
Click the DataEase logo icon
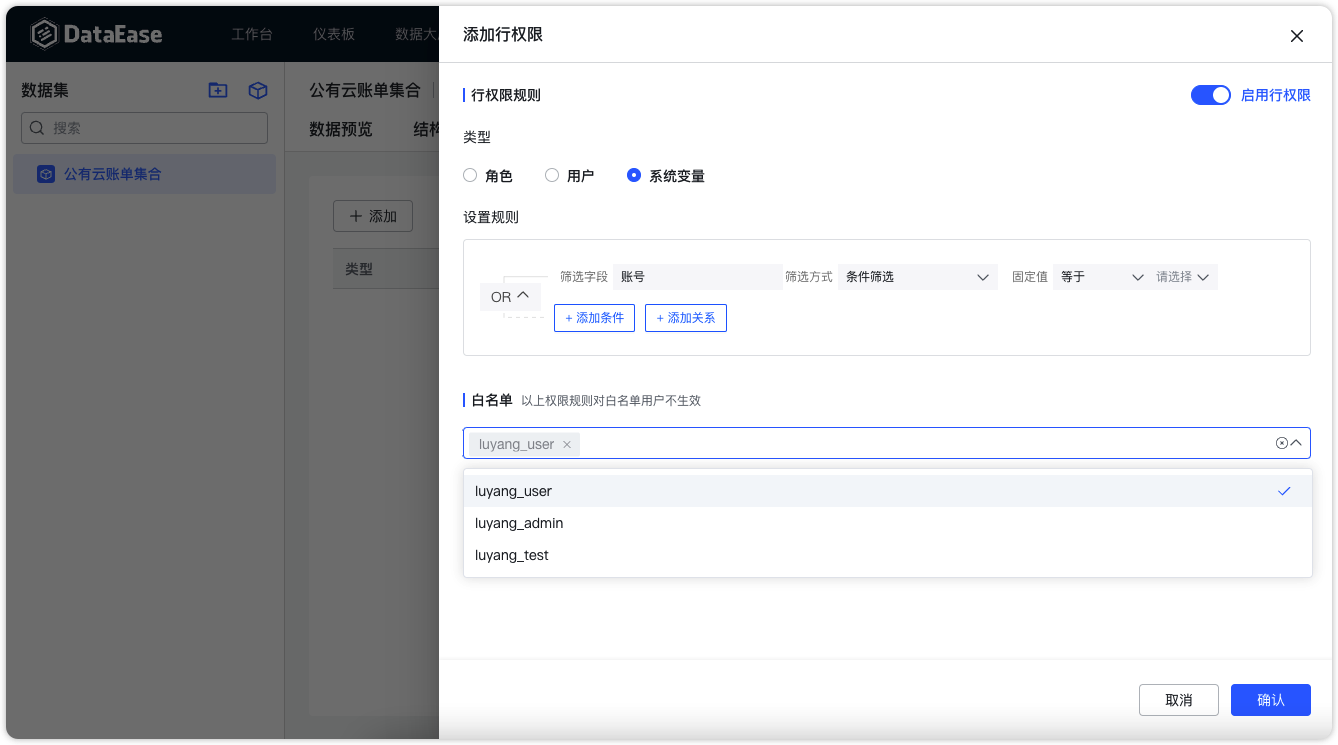click(43, 34)
